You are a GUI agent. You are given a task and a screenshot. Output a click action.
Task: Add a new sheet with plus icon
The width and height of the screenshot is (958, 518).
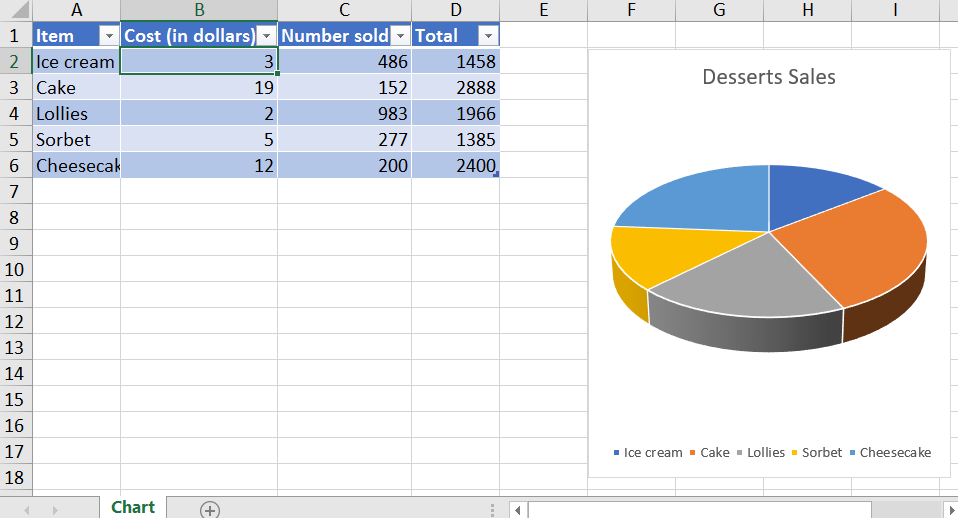(210, 509)
